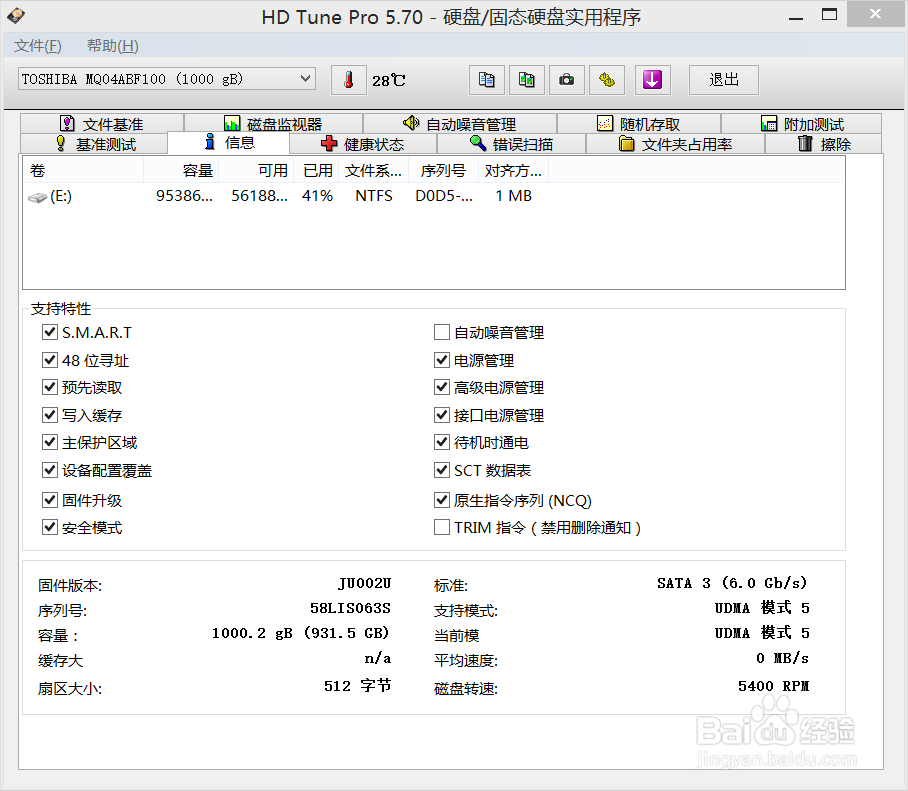Select the 信息 tab
The width and height of the screenshot is (908, 791).
[229, 142]
